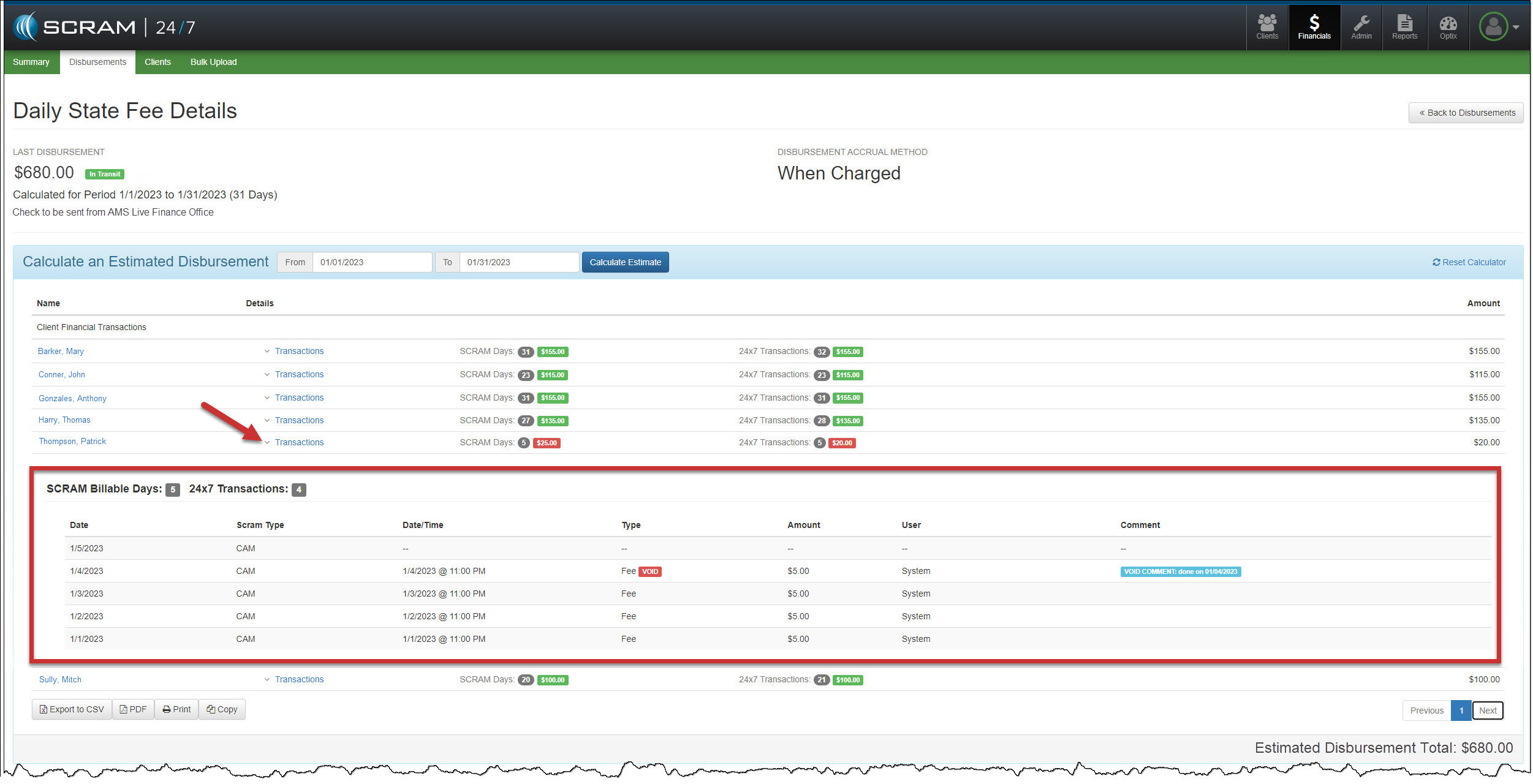Switch to the Summary tab
This screenshot has height=784, width=1533.
pos(31,62)
